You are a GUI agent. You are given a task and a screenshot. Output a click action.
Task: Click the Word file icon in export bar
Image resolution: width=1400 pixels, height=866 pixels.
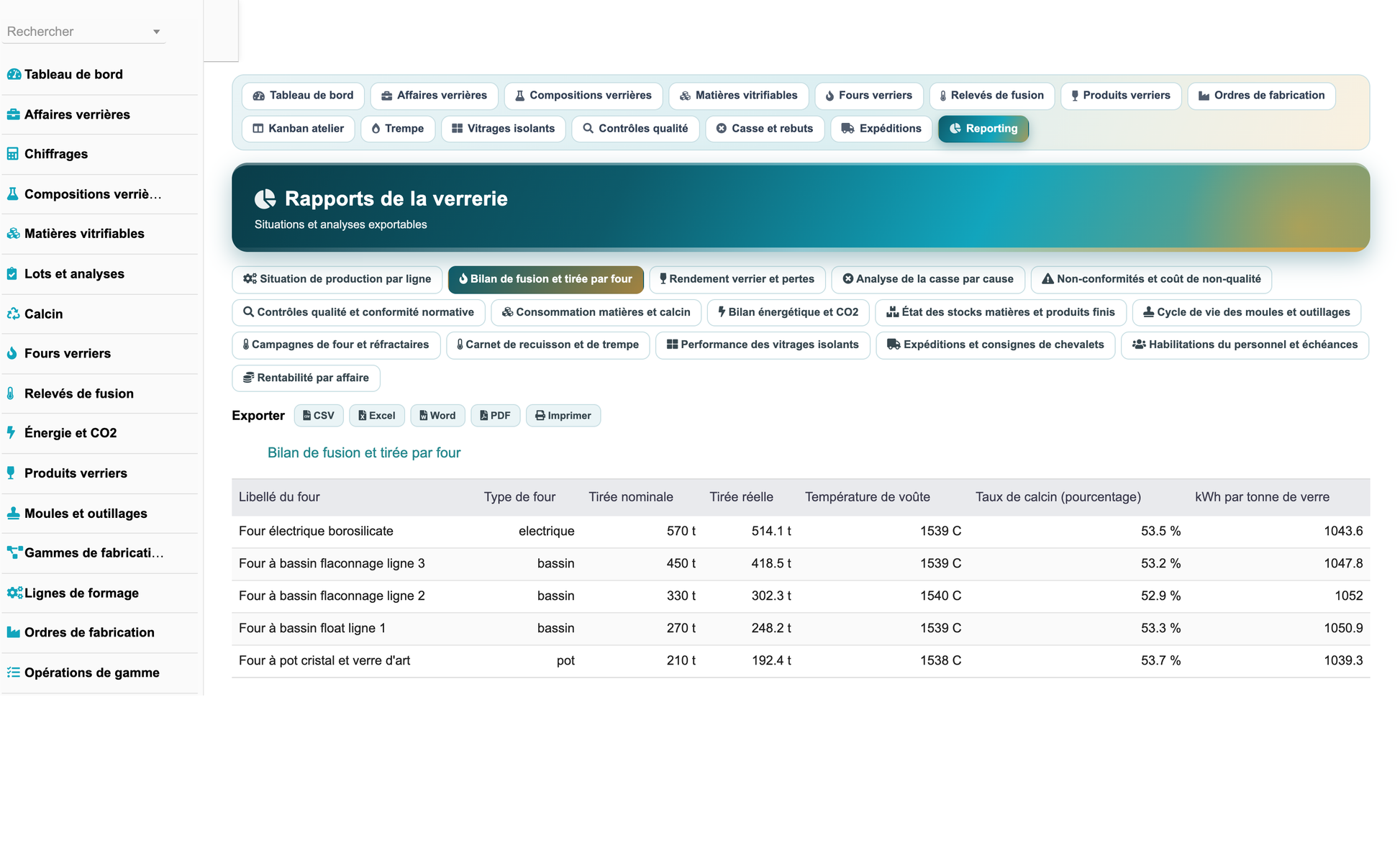coord(424,416)
